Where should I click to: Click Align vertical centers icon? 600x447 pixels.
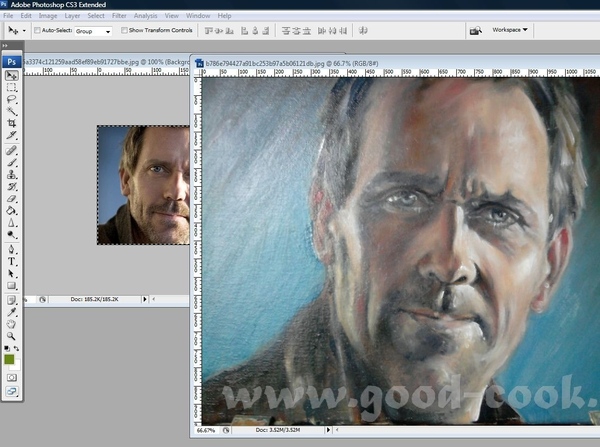219,31
